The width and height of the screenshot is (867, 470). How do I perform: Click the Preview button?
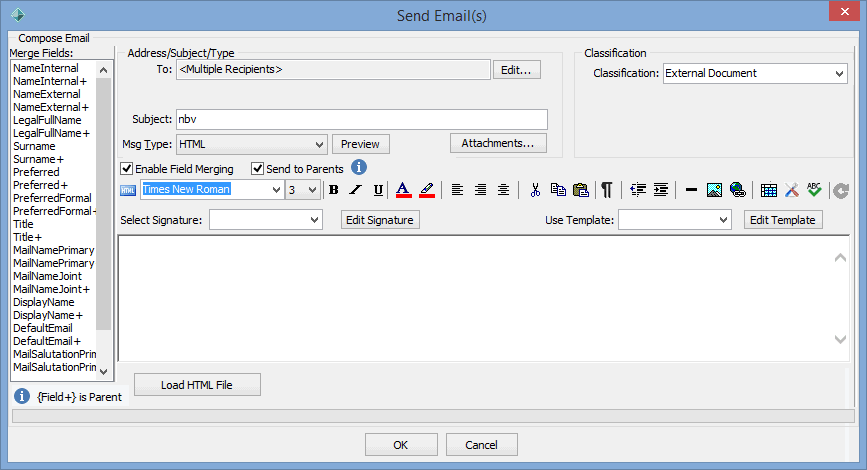pos(361,144)
